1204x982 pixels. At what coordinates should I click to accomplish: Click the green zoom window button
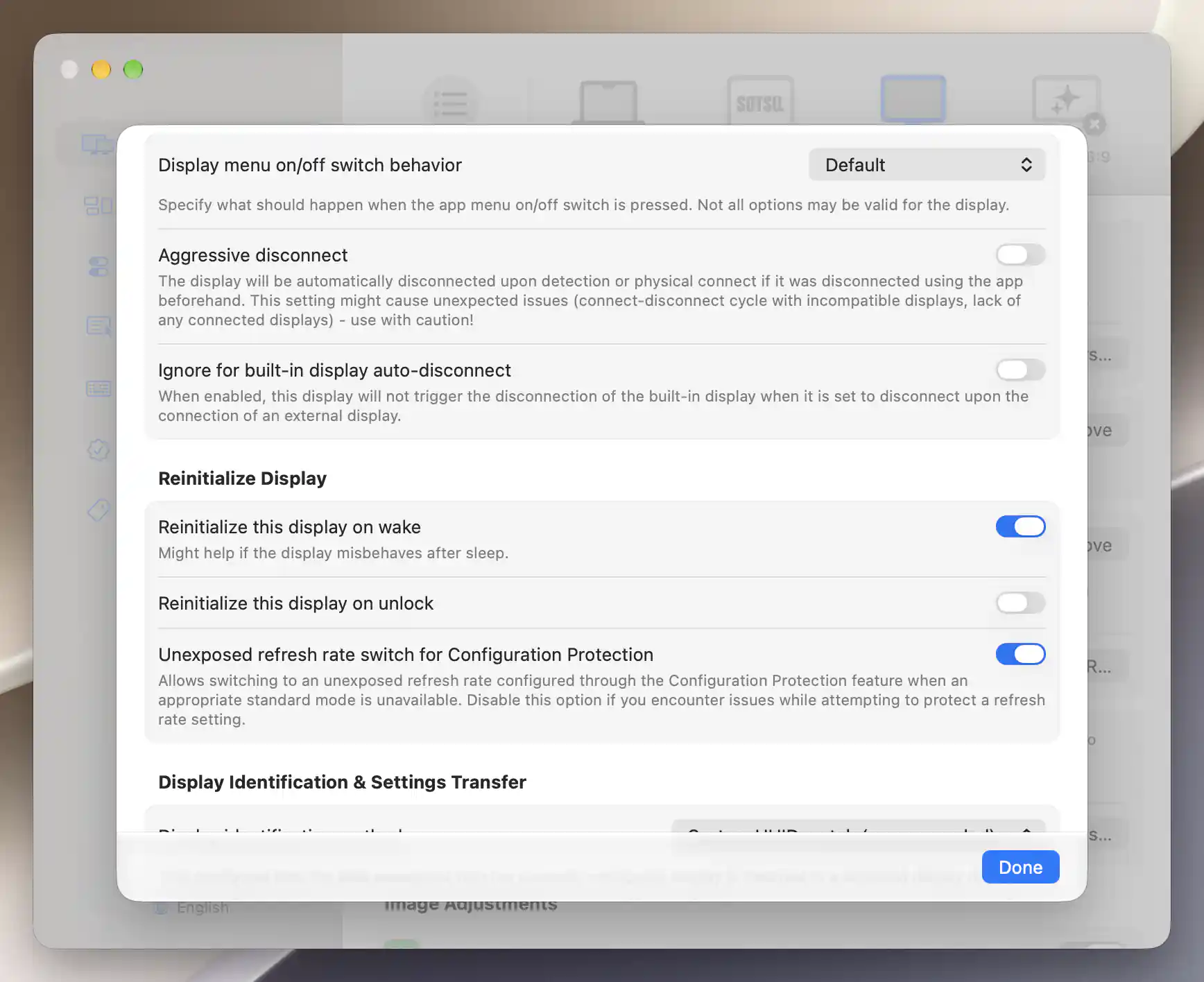(133, 69)
